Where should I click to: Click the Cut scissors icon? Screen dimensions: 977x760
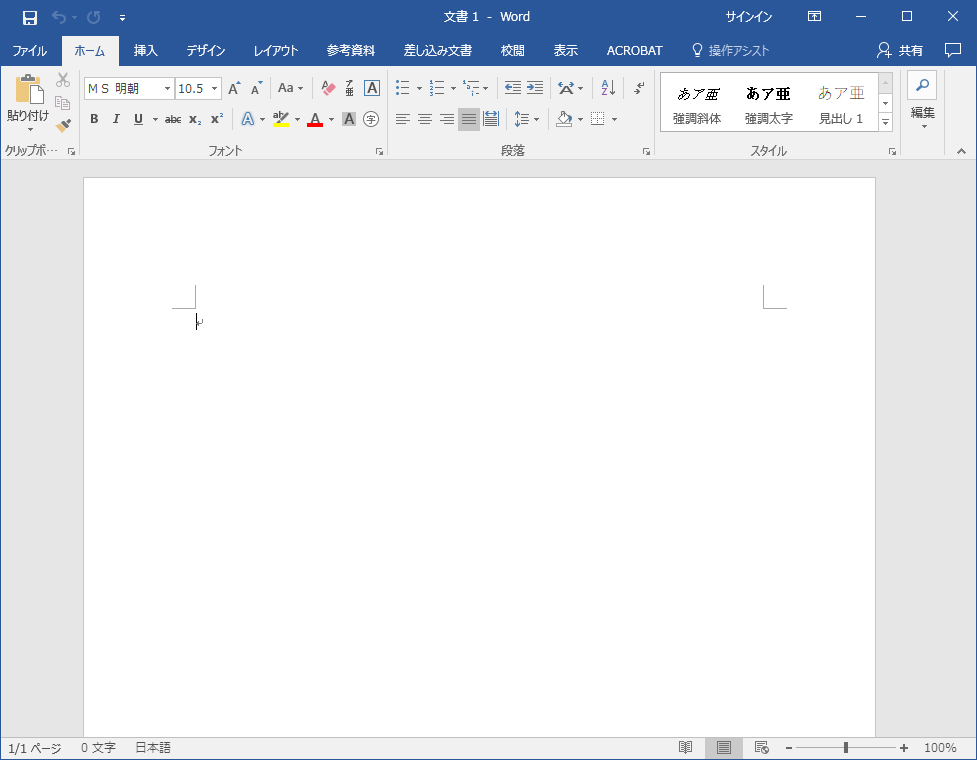(63, 80)
